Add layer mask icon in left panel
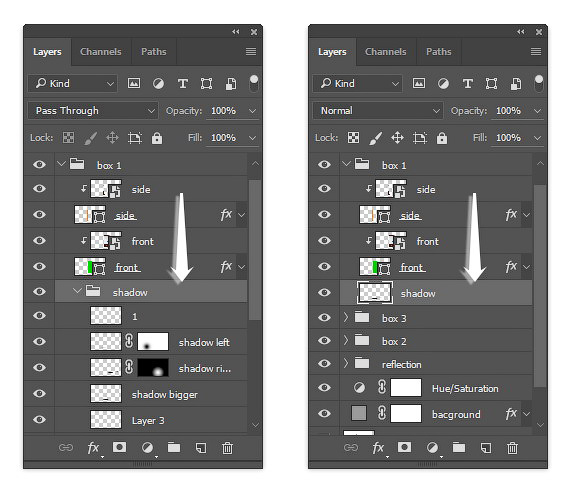 120,447
